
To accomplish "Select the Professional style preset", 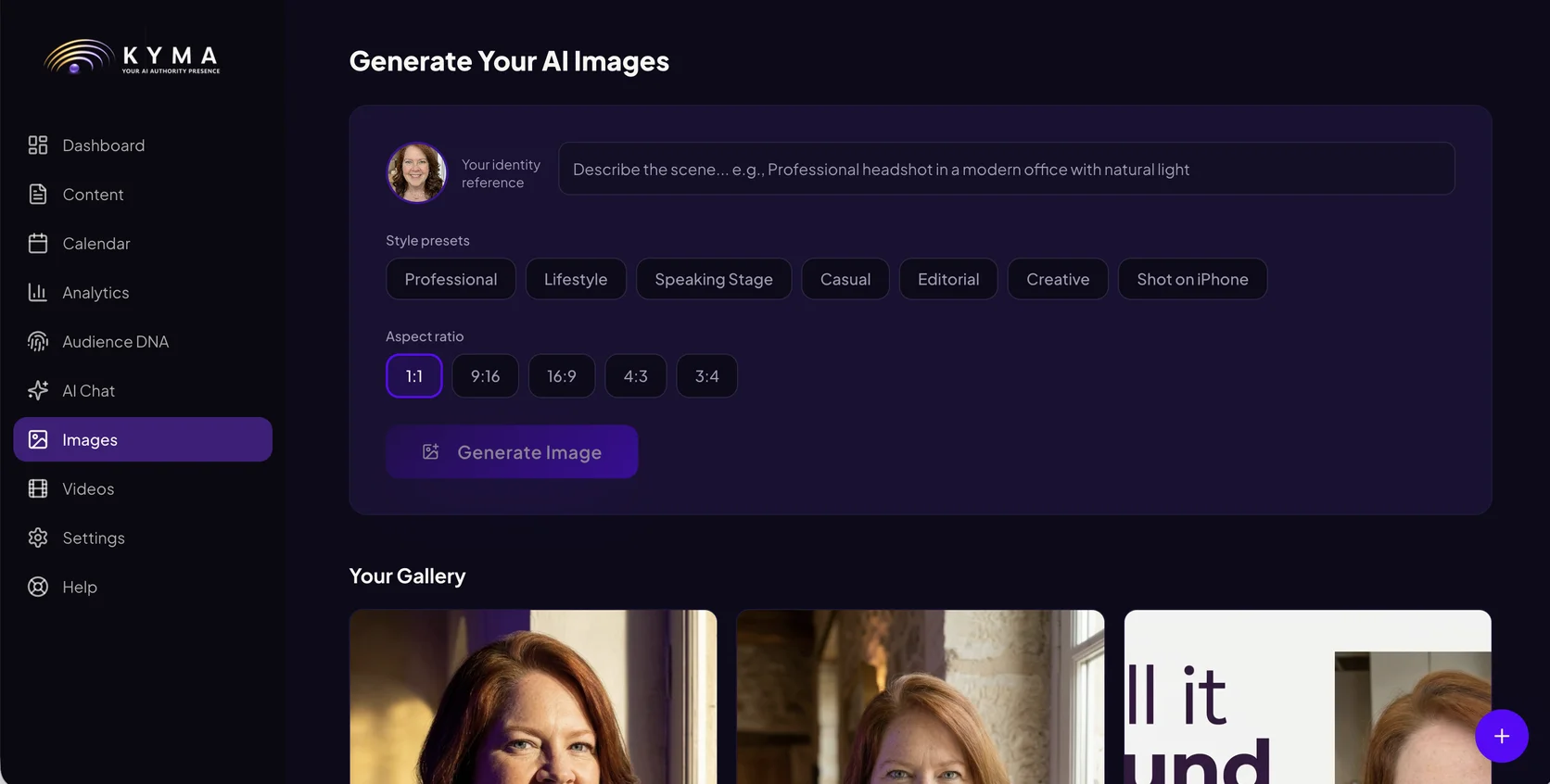I will (x=451, y=279).
